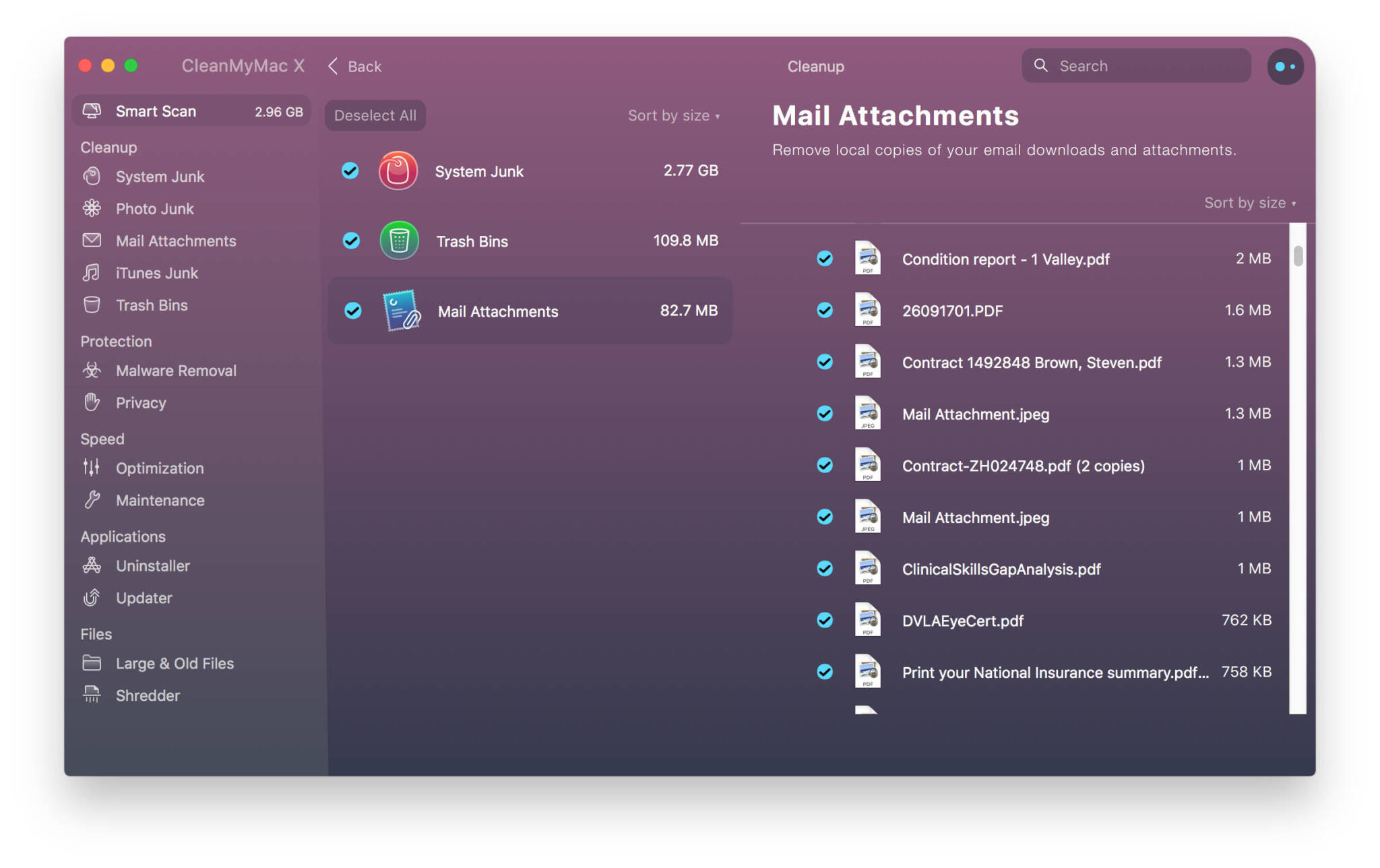
Task: Uncheck Contract 1492848 Brown, Steven.pdf checkbox
Action: (825, 362)
